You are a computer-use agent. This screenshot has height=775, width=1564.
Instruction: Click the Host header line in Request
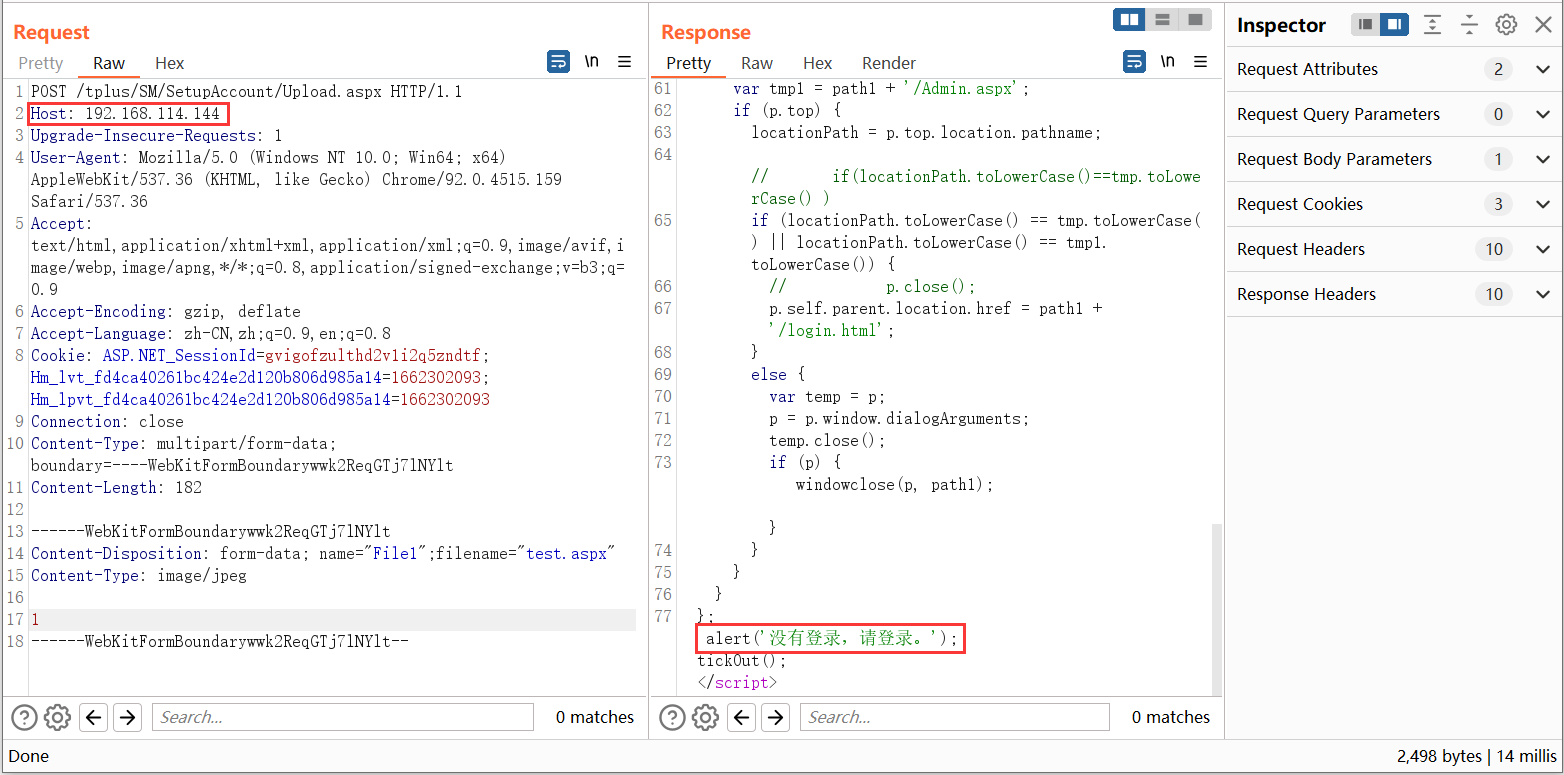tap(125, 113)
